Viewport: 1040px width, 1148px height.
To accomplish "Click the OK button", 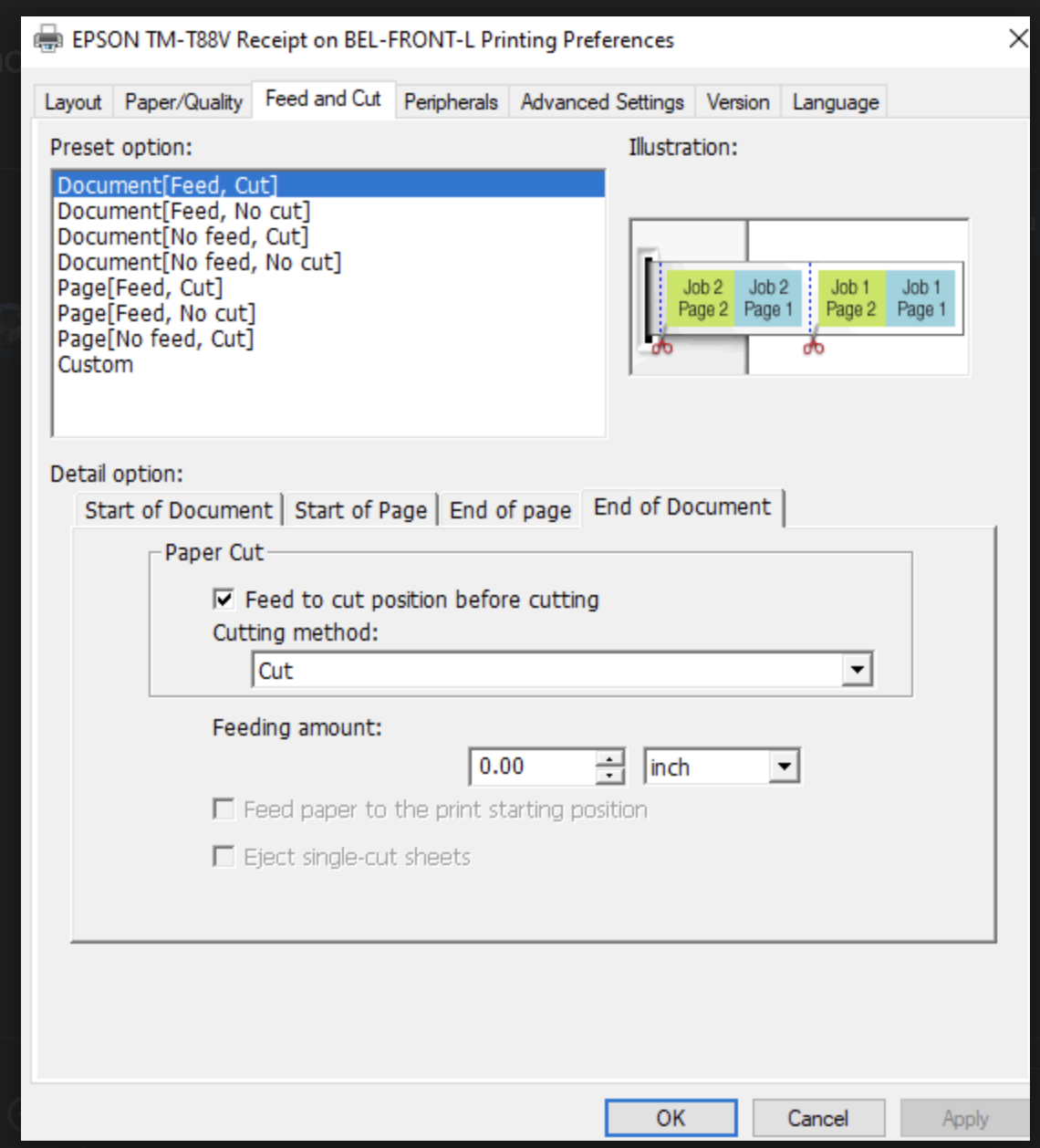I will [x=671, y=1118].
